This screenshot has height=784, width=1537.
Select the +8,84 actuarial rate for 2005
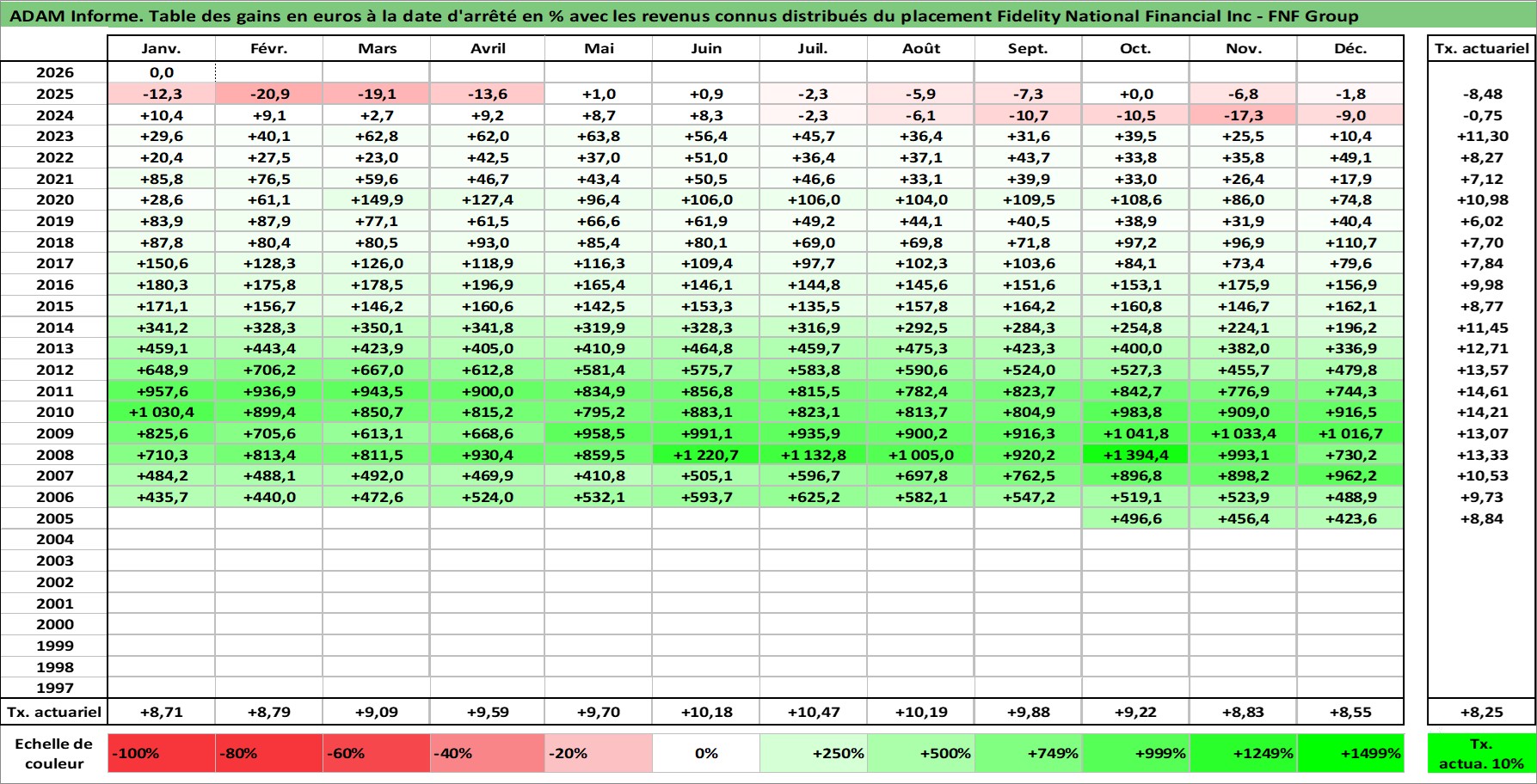click(1481, 518)
